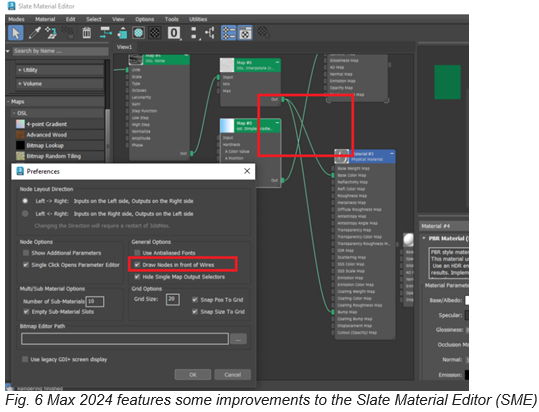Click the Select by Material icon
539x412 pixels.
(264, 33)
